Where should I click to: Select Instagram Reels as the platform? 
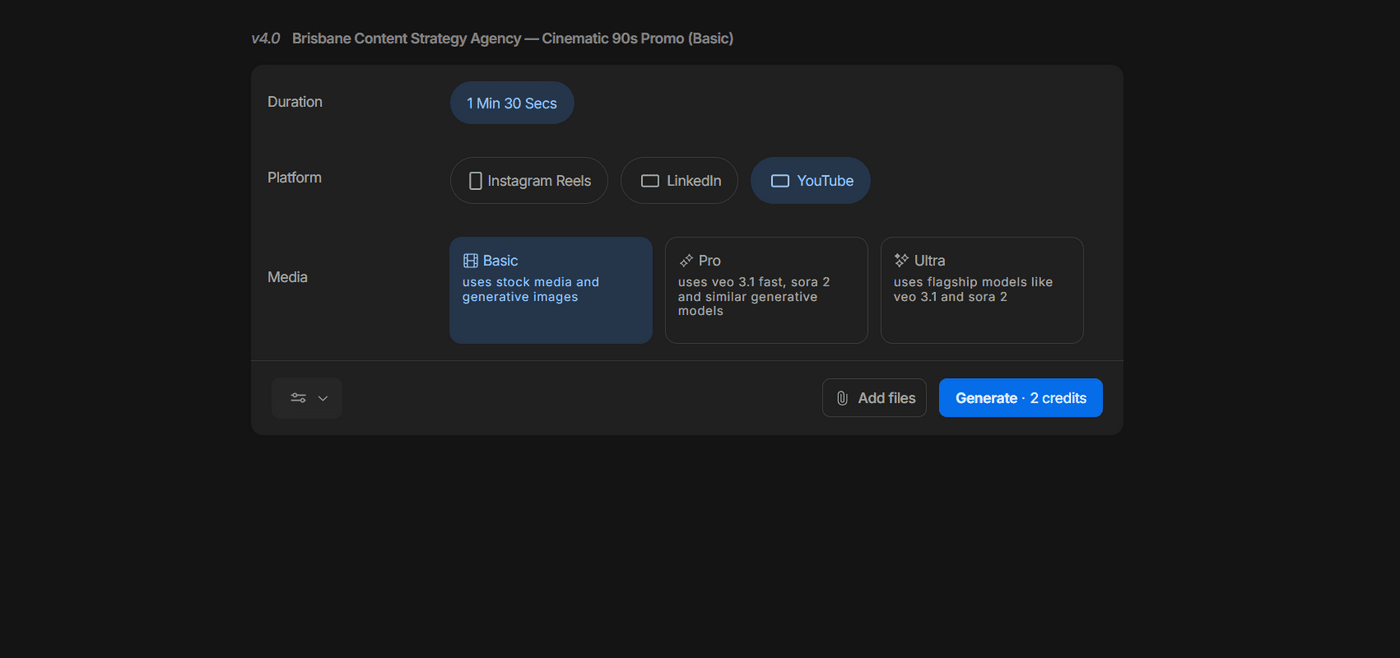pyautogui.click(x=539, y=181)
